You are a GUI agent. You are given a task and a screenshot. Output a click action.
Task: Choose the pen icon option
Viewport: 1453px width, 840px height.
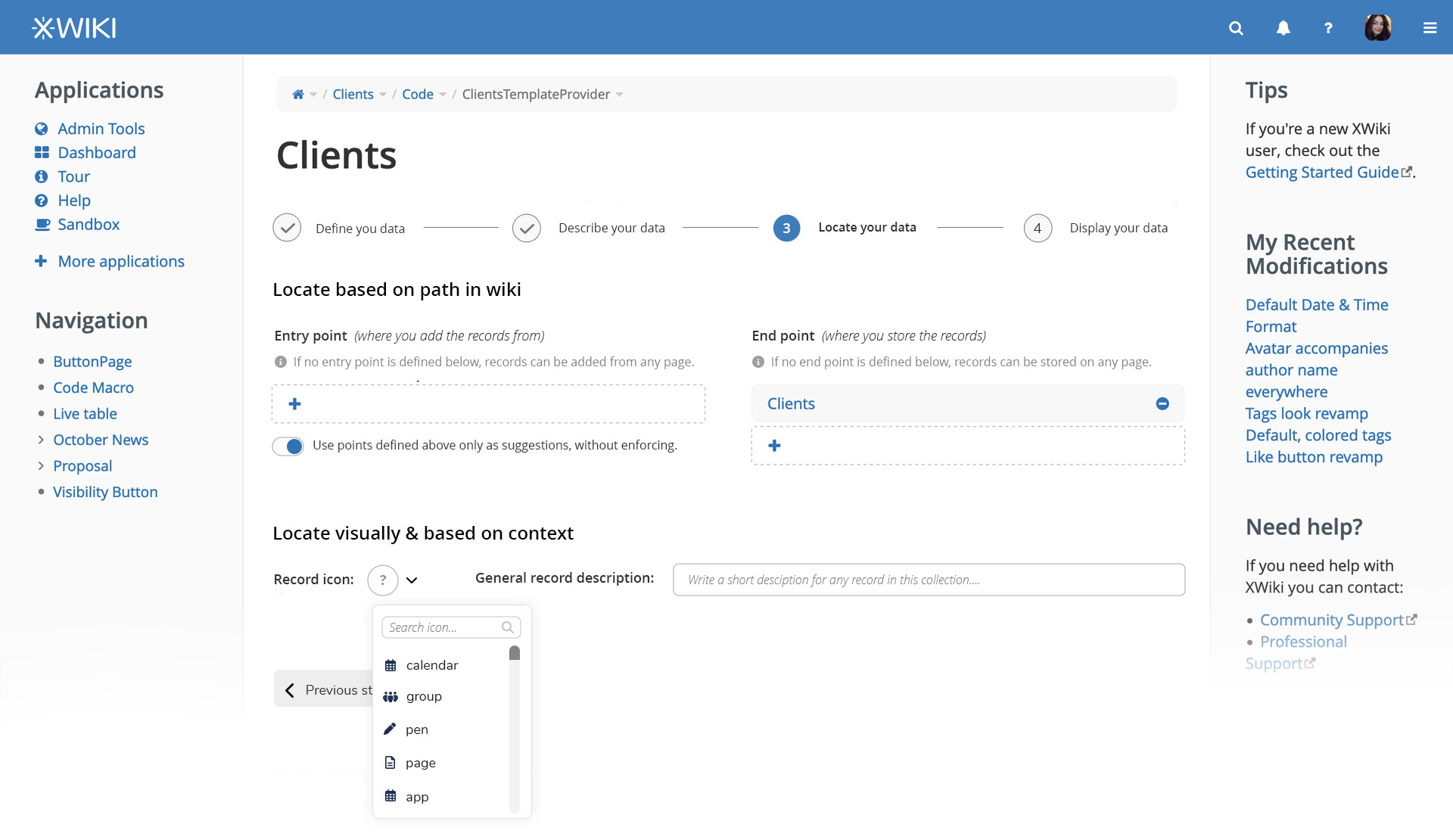[x=416, y=730]
